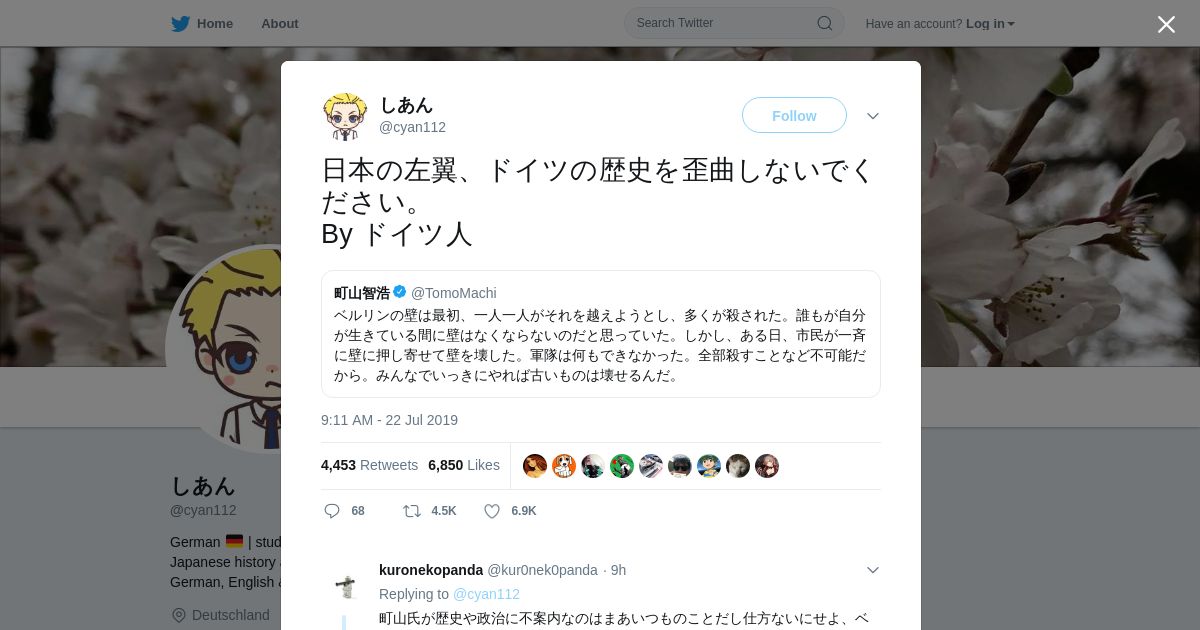Open the @cyan112 link in the reply
Viewport: 1200px width, 630px height.
point(486,594)
